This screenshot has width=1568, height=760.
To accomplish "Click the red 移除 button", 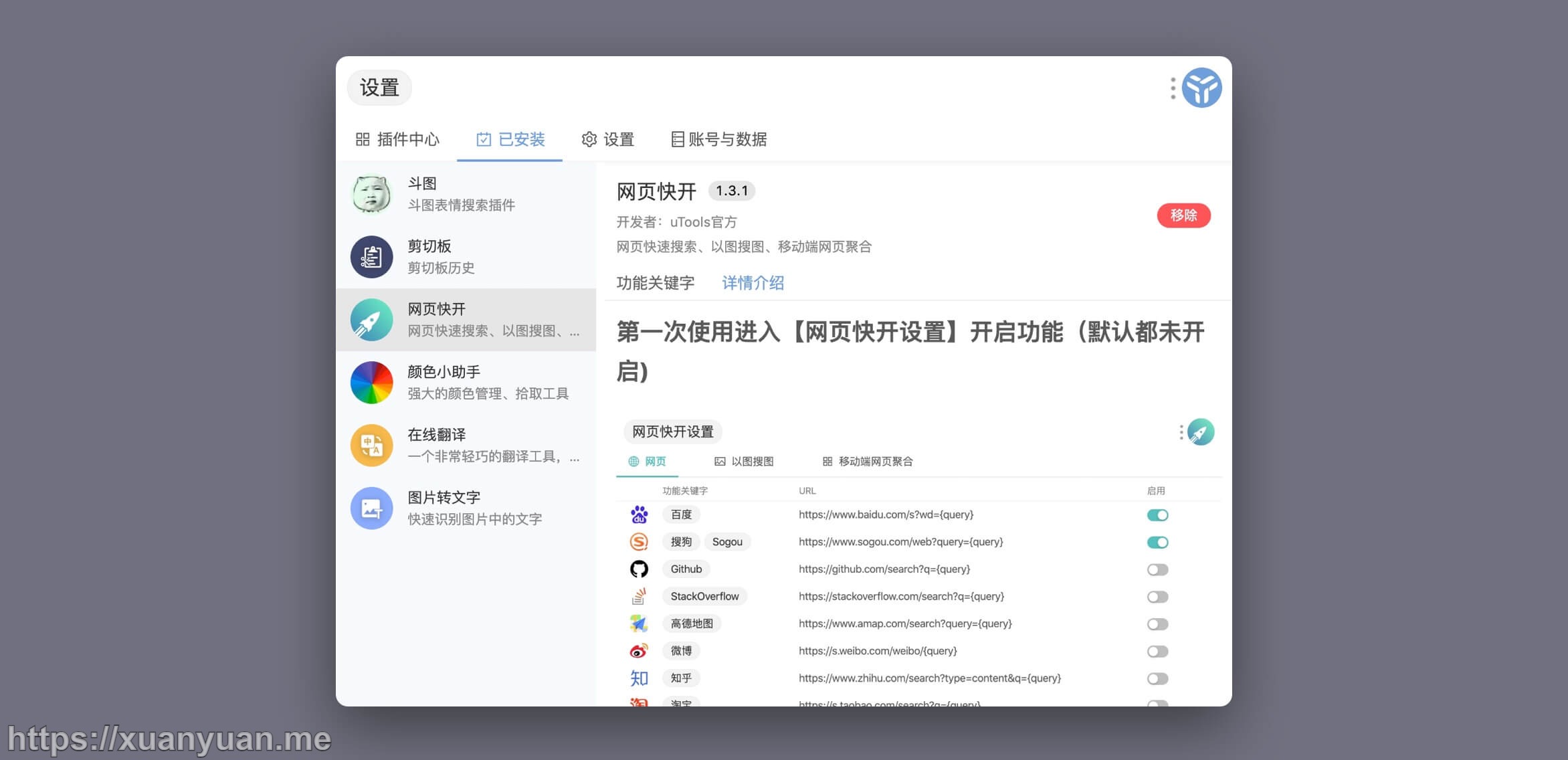I will coord(1184,215).
